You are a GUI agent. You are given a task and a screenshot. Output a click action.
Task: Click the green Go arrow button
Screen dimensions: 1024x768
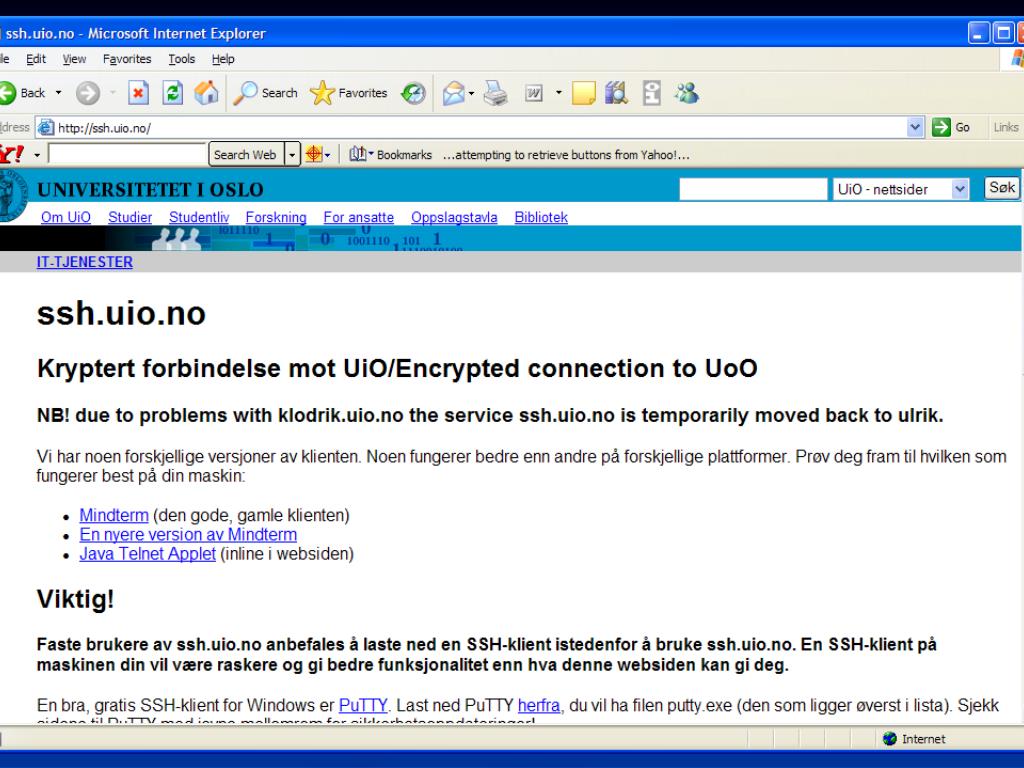pyautogui.click(x=941, y=127)
